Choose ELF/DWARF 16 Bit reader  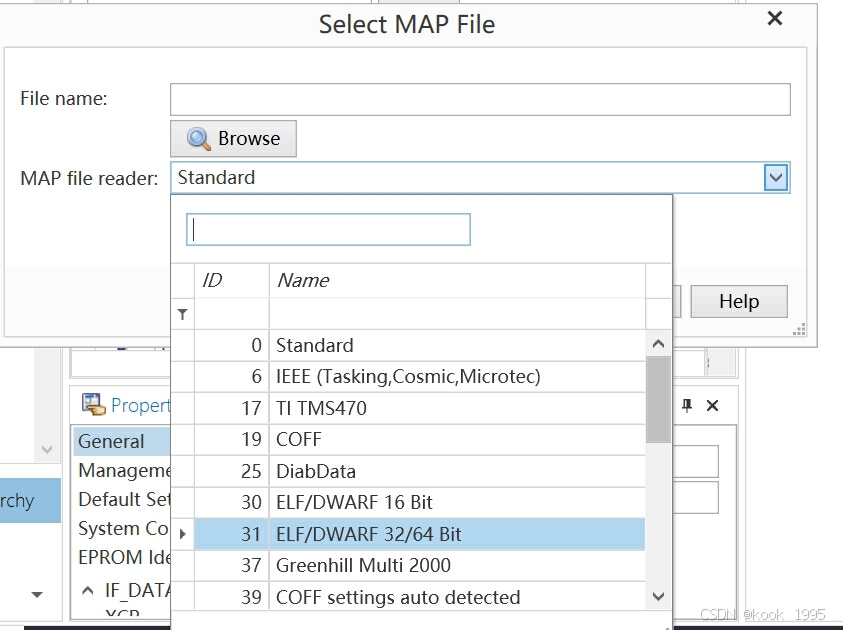tap(419, 503)
